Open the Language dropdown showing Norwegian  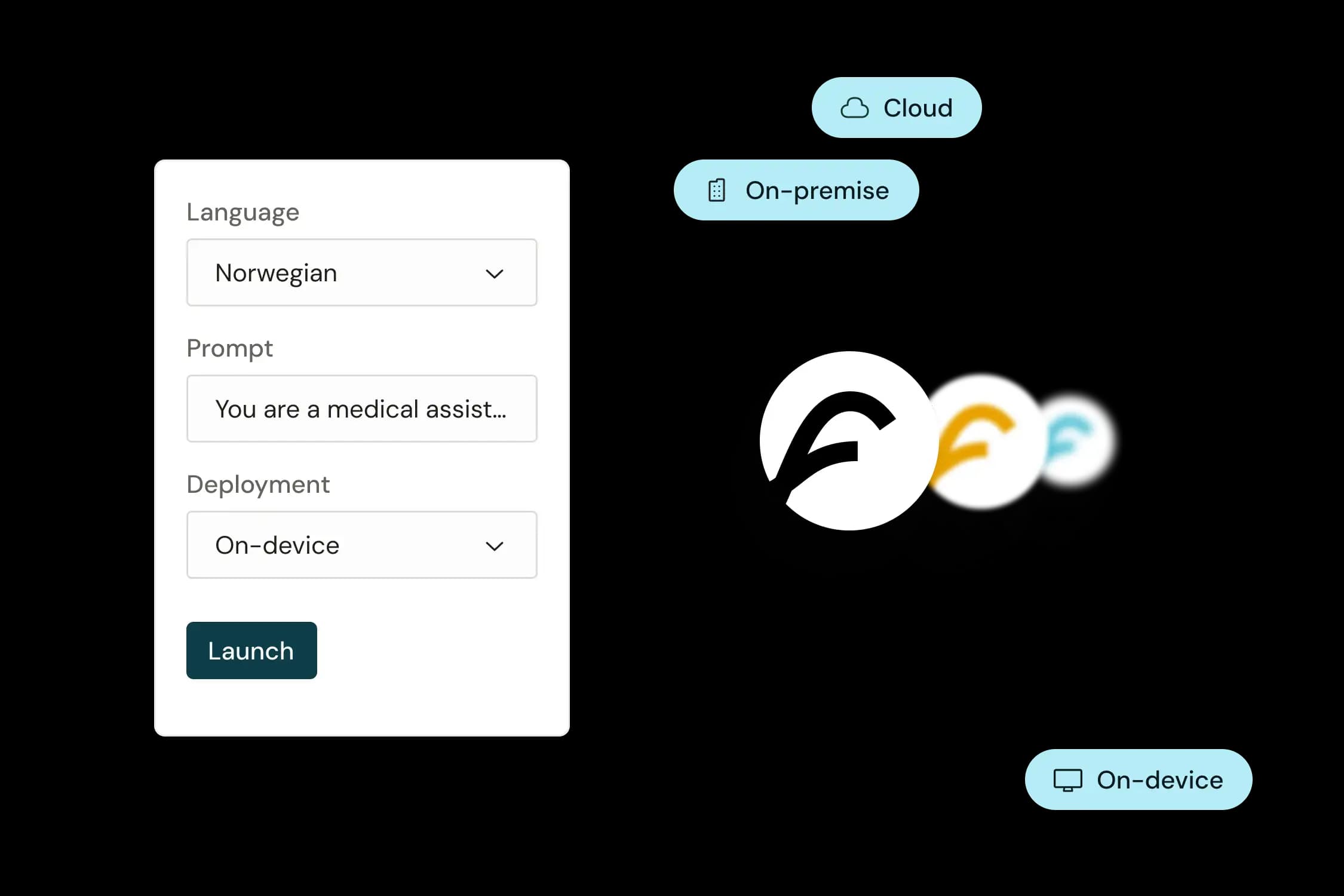pyautogui.click(x=362, y=272)
